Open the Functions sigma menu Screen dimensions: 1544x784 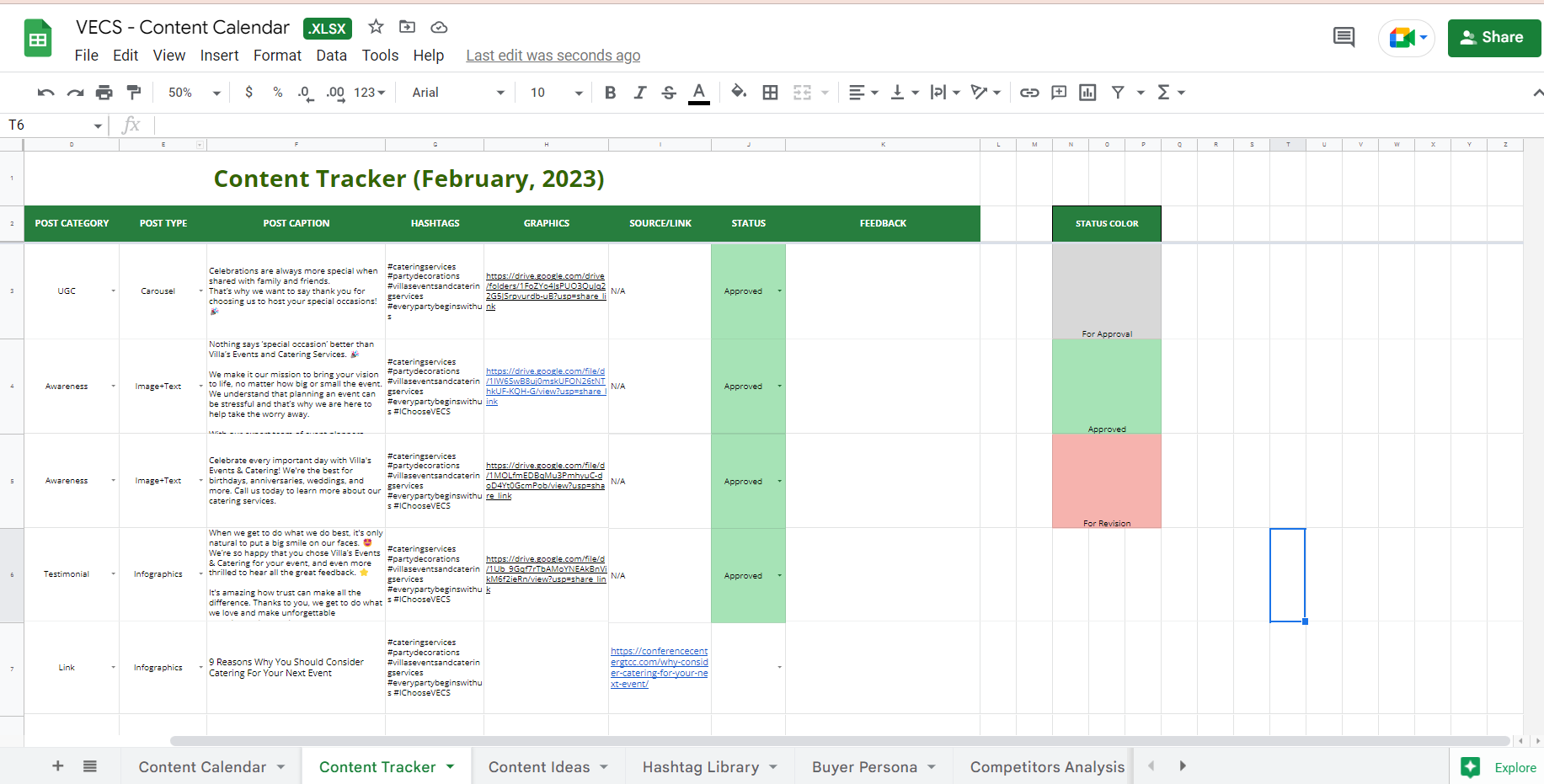1171,93
